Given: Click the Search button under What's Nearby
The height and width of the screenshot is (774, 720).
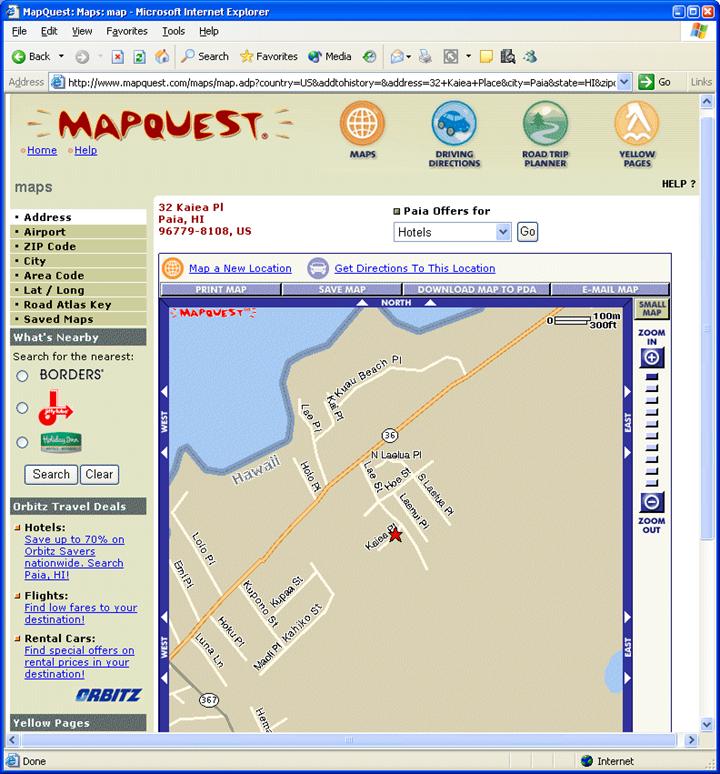Looking at the screenshot, I should click(51, 474).
